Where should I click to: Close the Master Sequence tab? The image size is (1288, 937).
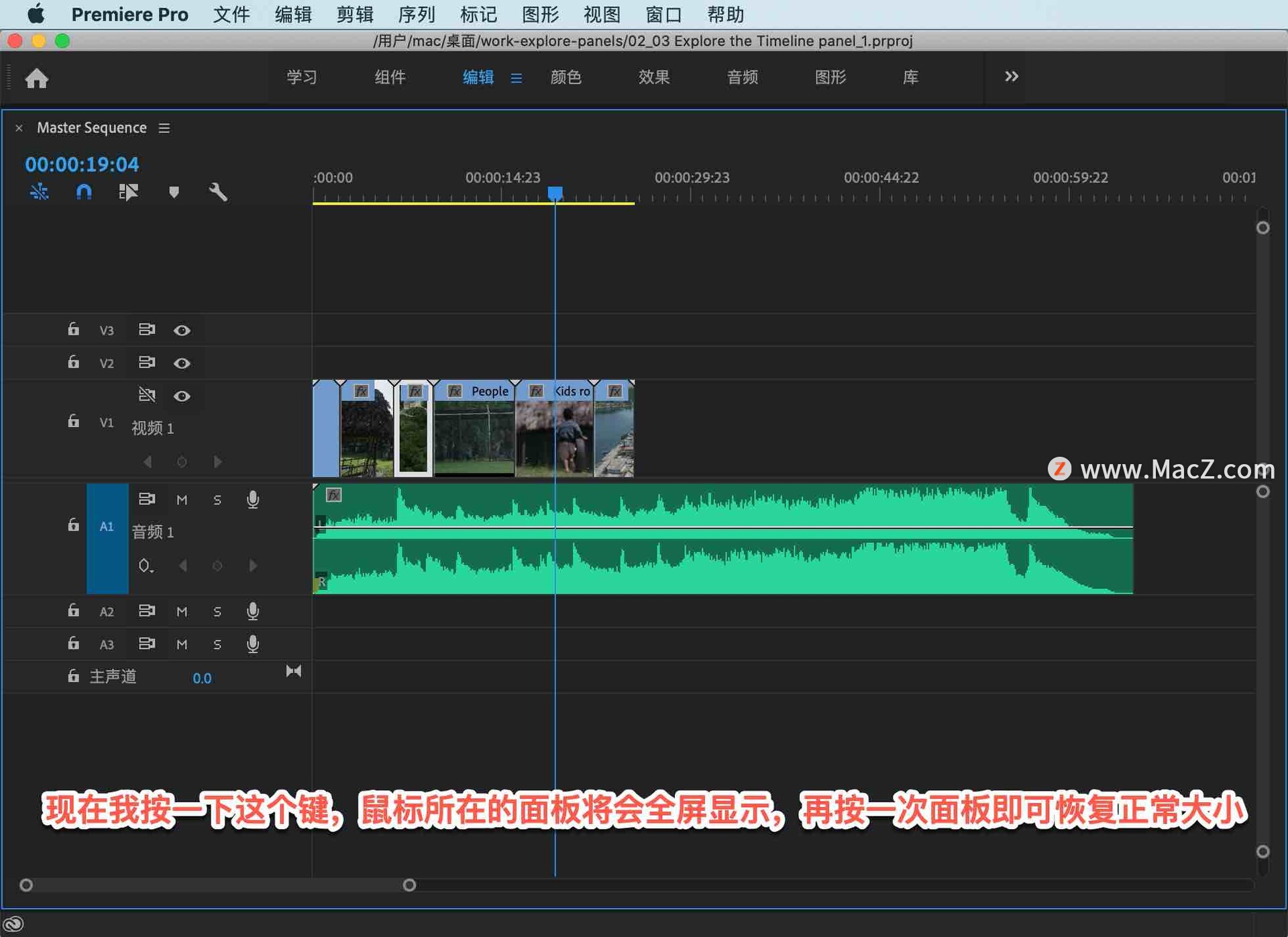[19, 127]
